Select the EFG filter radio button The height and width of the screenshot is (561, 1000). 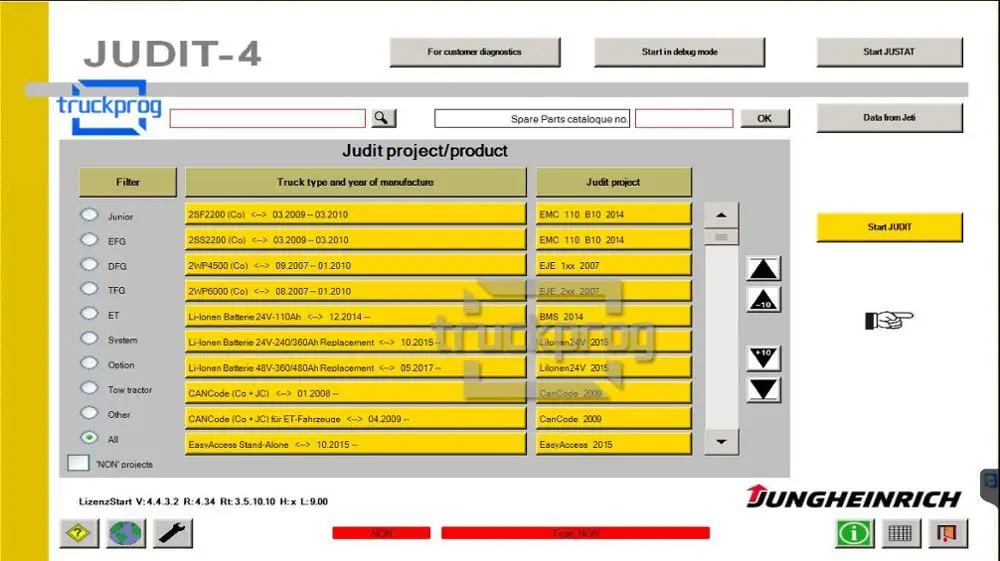click(89, 240)
